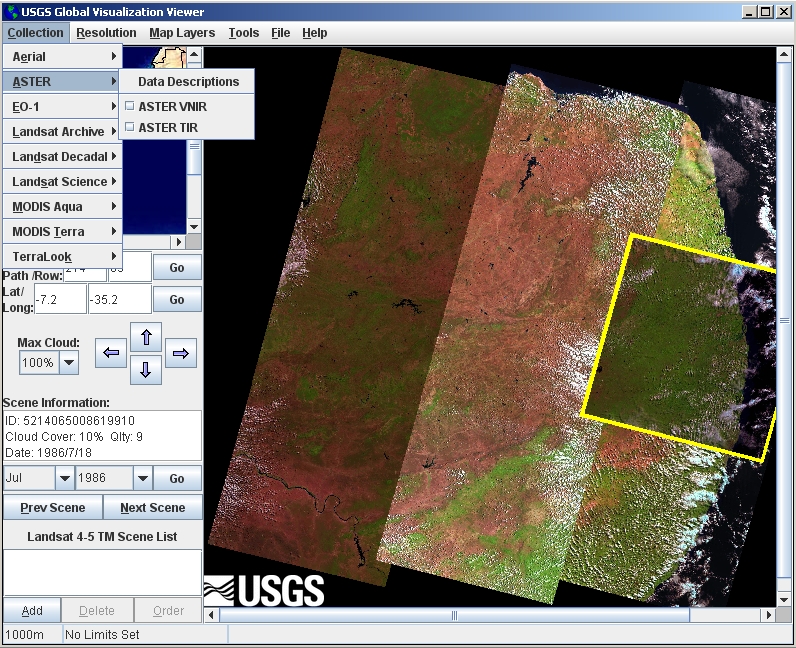Click the longitude field showing -35.2
The width and height of the screenshot is (796, 648).
(120, 299)
